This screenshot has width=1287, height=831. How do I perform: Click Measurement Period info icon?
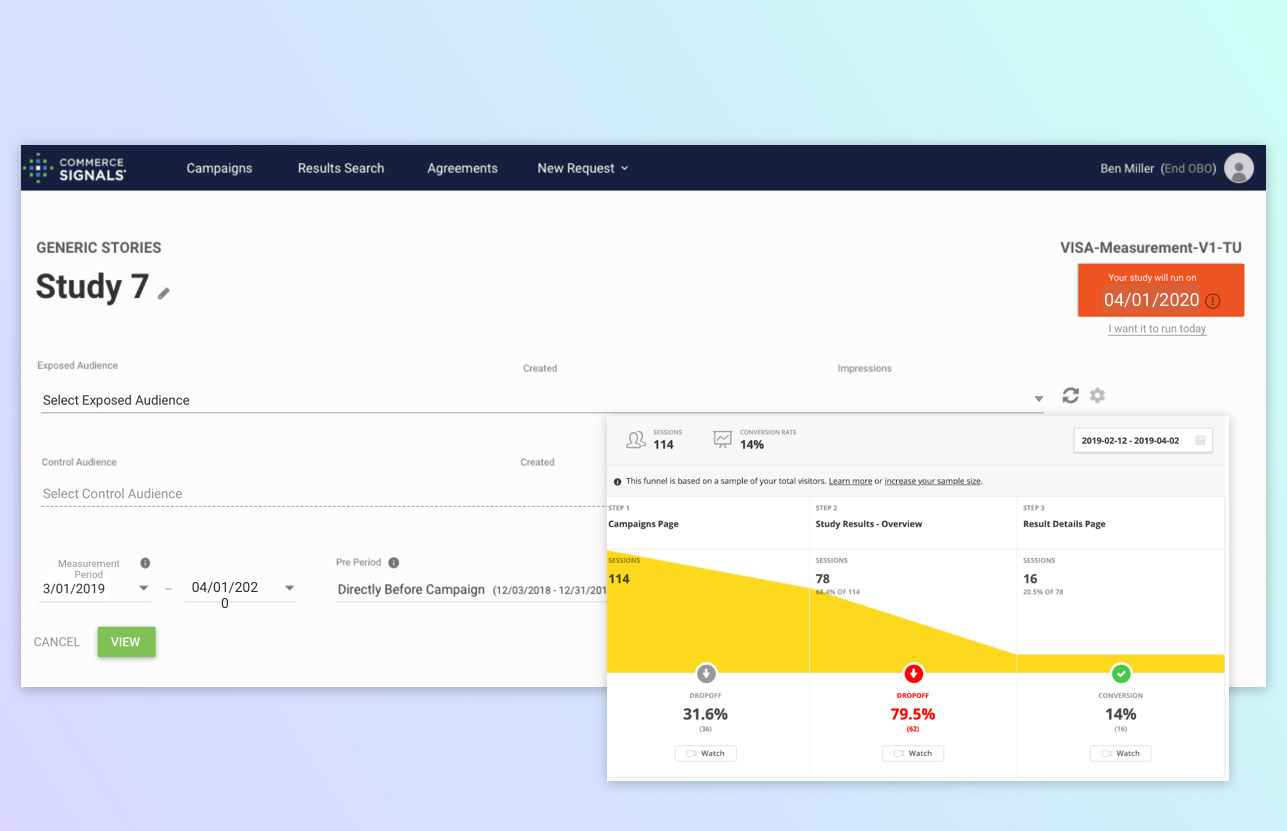(145, 563)
